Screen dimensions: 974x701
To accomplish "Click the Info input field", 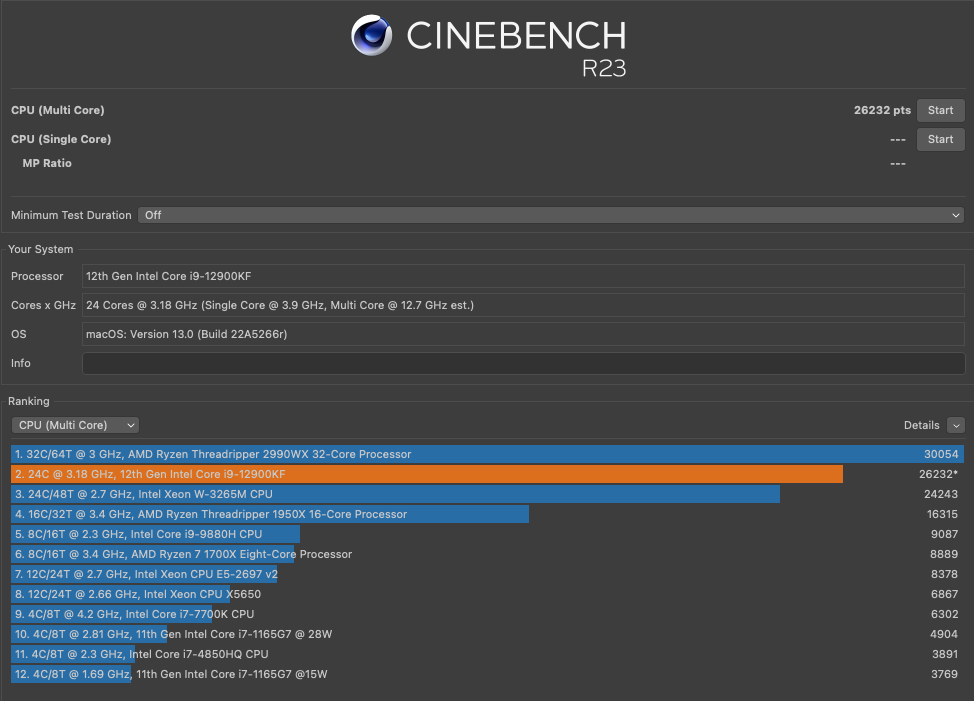I will (x=523, y=363).
